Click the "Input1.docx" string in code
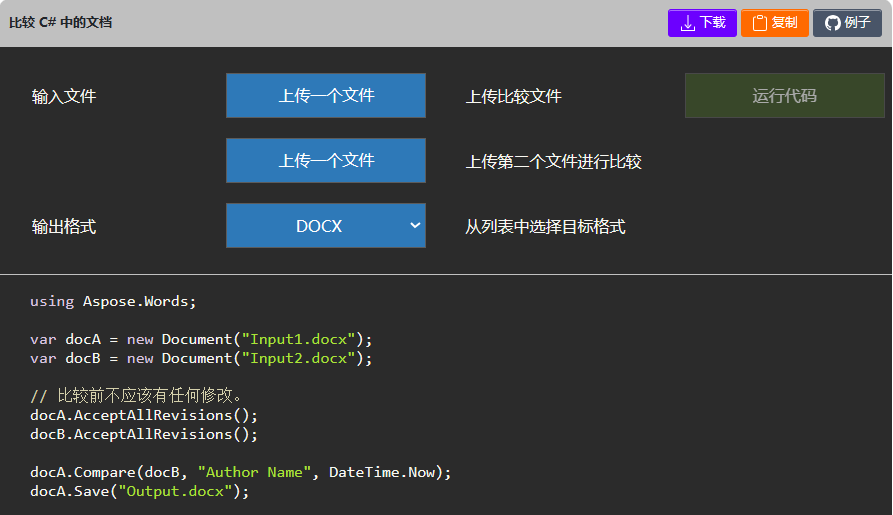This screenshot has height=515, width=893. coord(298,340)
